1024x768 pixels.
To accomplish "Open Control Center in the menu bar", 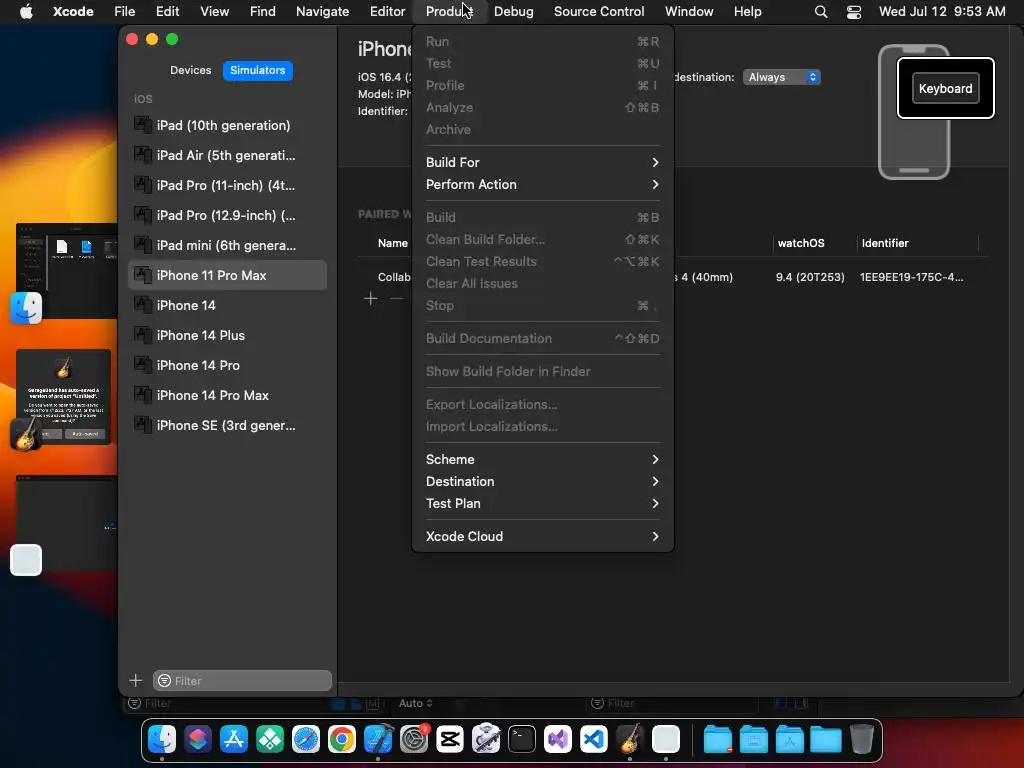I will 854,12.
